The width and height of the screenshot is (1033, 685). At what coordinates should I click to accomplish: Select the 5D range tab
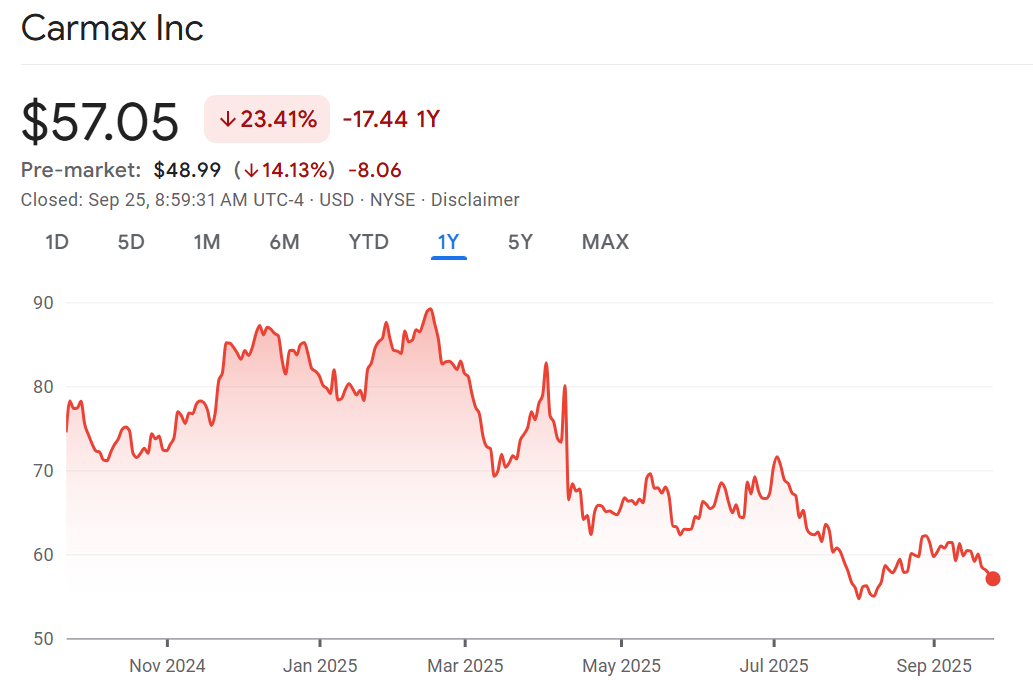click(x=131, y=242)
